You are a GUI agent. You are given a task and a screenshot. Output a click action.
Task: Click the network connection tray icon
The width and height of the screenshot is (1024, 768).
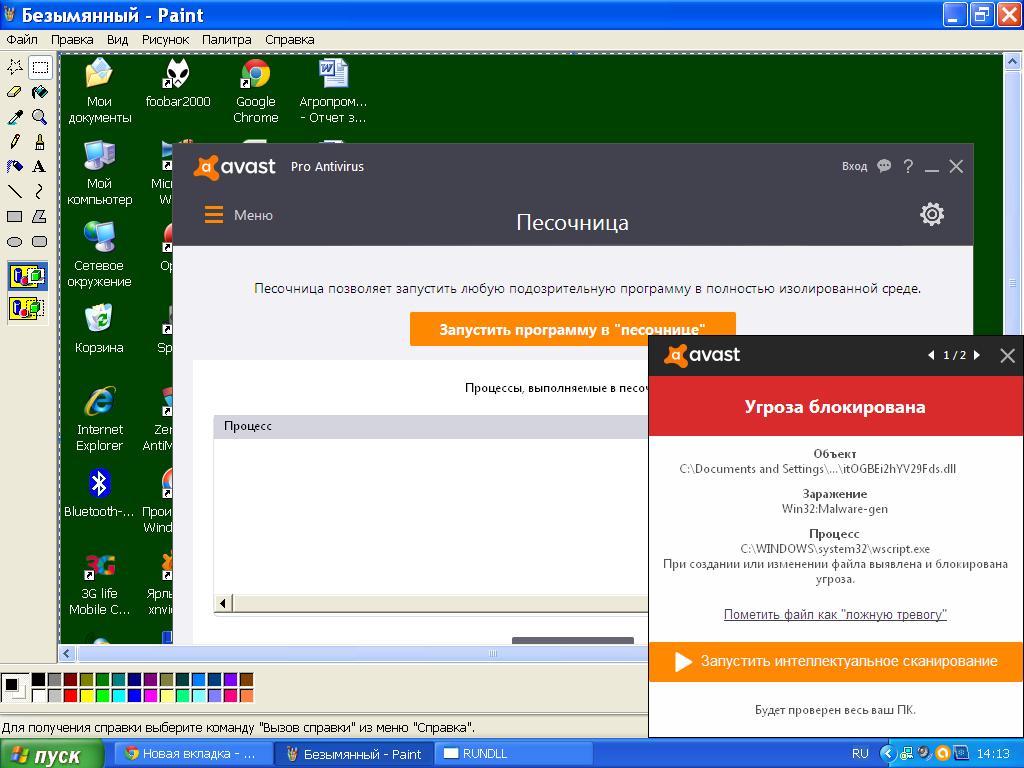906,754
